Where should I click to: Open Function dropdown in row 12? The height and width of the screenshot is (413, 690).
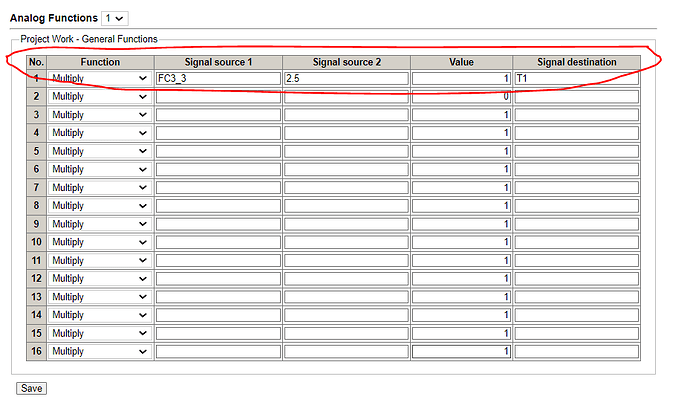pyautogui.click(x=100, y=279)
